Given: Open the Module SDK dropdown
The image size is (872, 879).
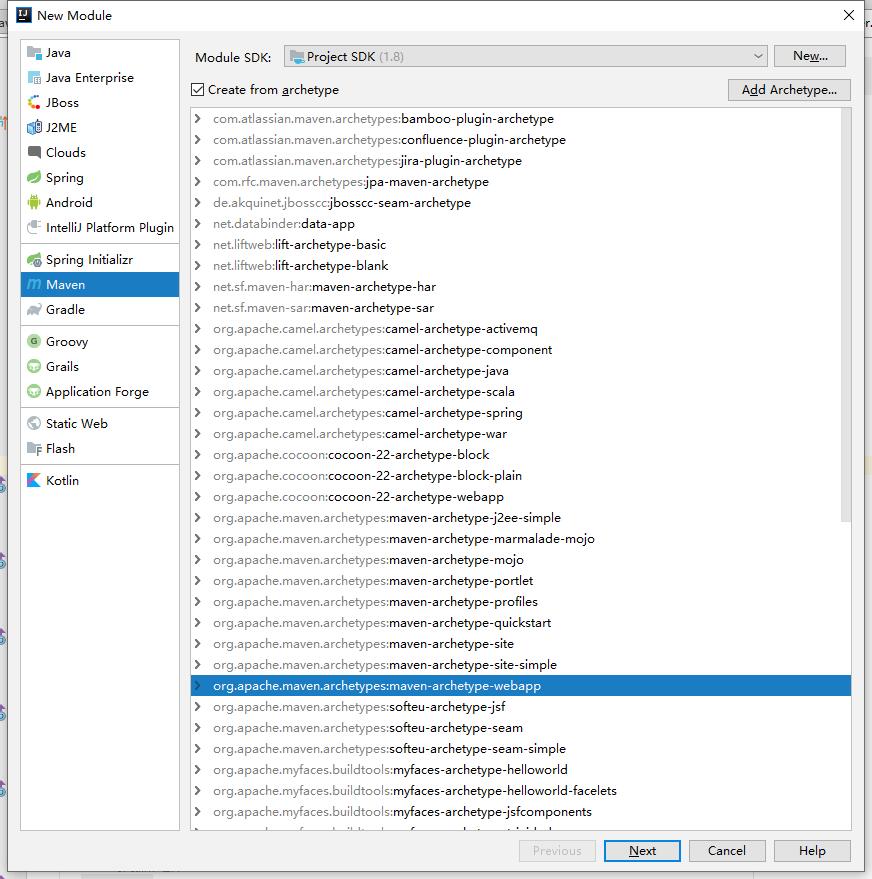Looking at the screenshot, I should click(525, 57).
